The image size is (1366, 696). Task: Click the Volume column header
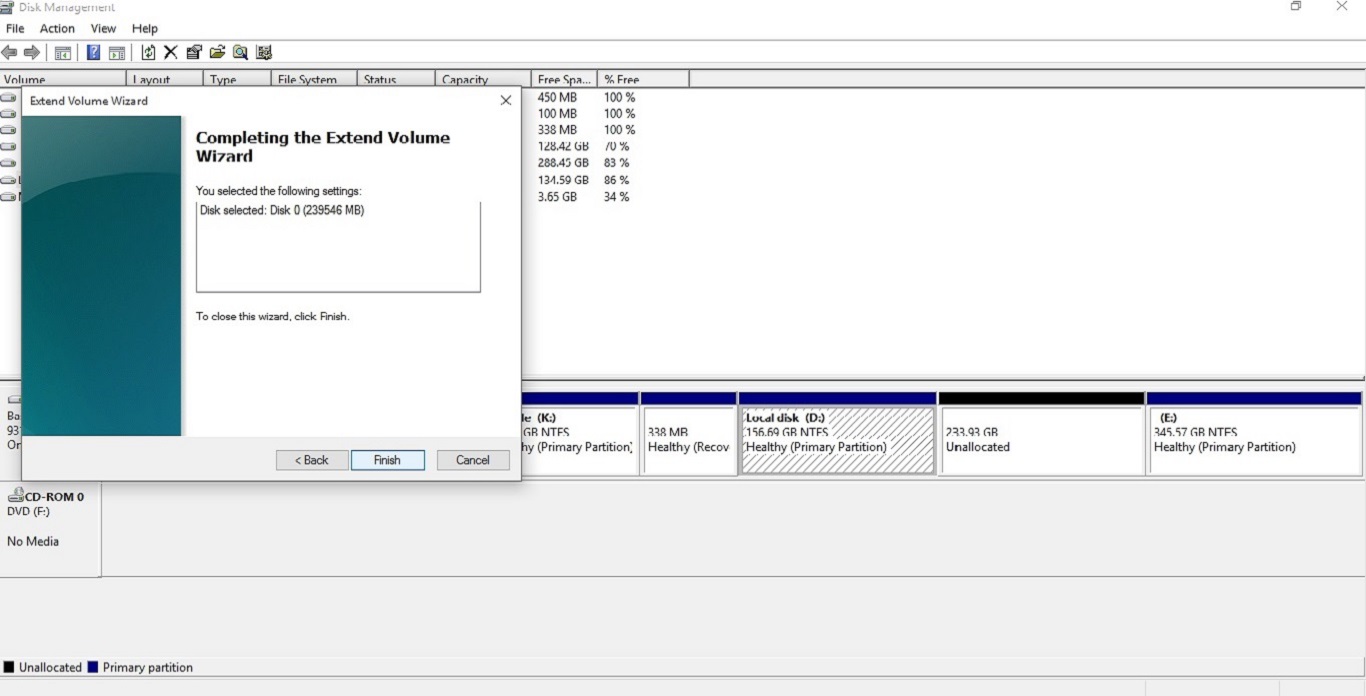coord(63,79)
